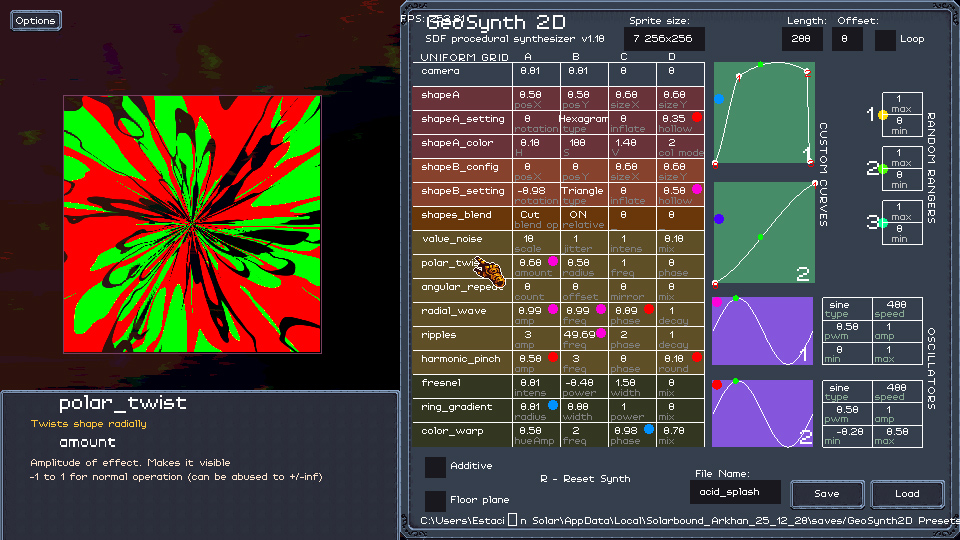
Task: Change shapeA_color col mode value
Action: click(680, 146)
